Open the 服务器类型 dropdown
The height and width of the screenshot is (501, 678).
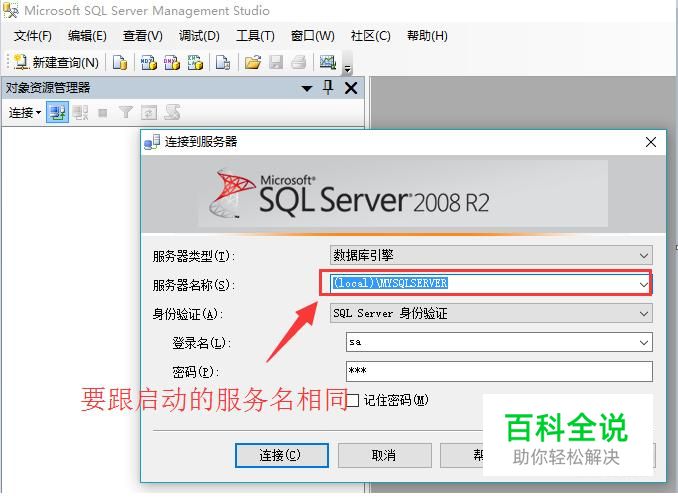click(x=491, y=255)
